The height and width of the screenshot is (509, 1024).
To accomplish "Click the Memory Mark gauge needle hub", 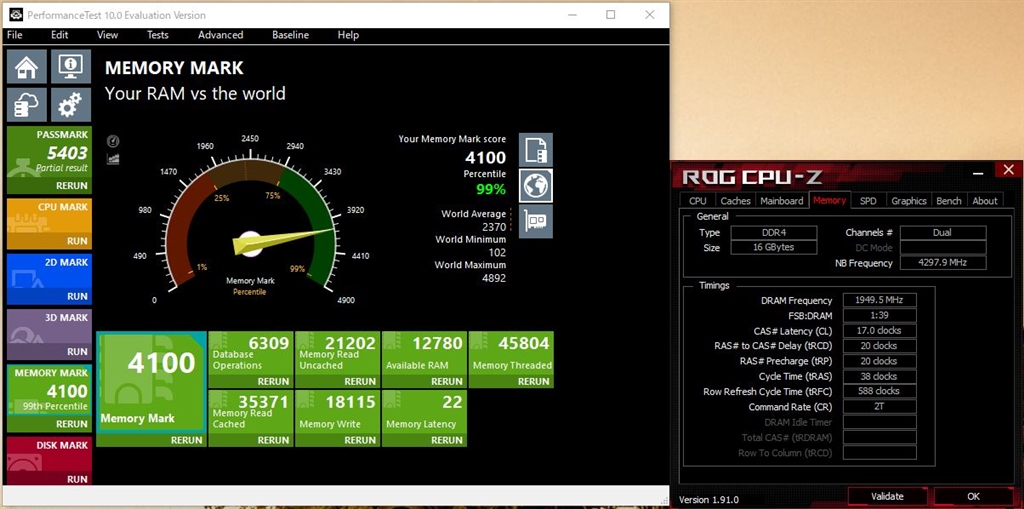I will (250, 242).
